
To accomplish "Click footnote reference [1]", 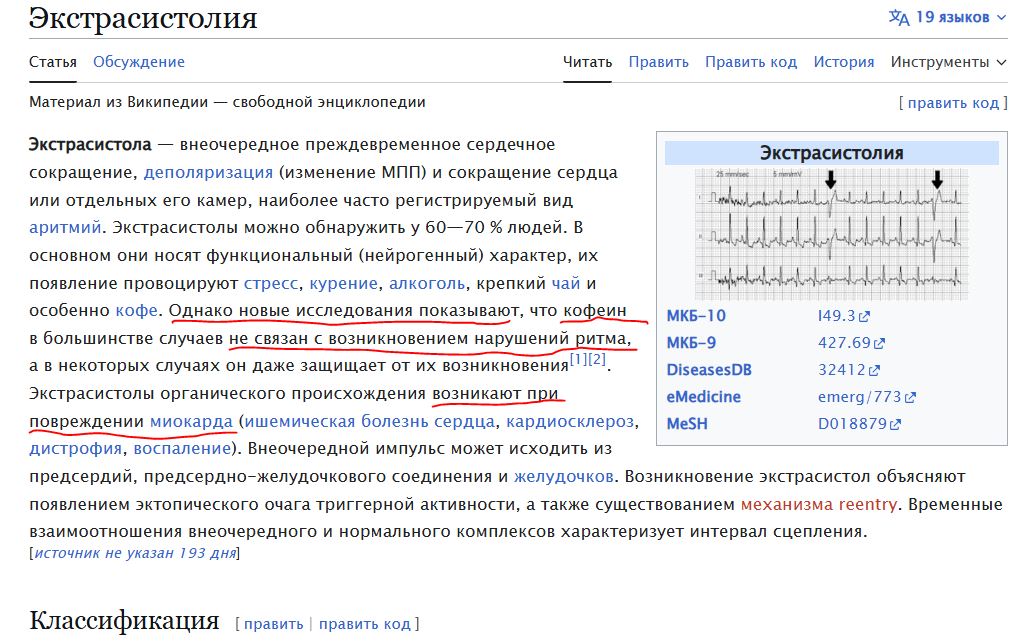I will (x=578, y=358).
